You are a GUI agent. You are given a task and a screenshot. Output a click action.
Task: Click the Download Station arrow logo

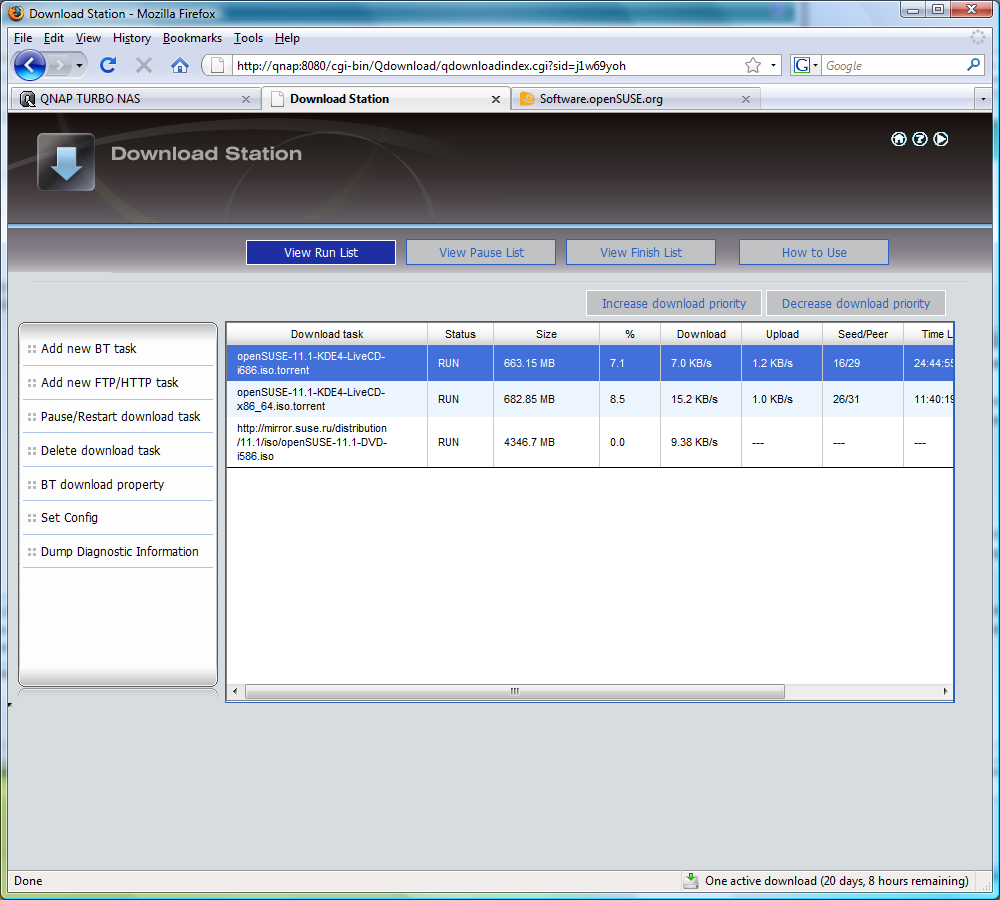pos(66,161)
